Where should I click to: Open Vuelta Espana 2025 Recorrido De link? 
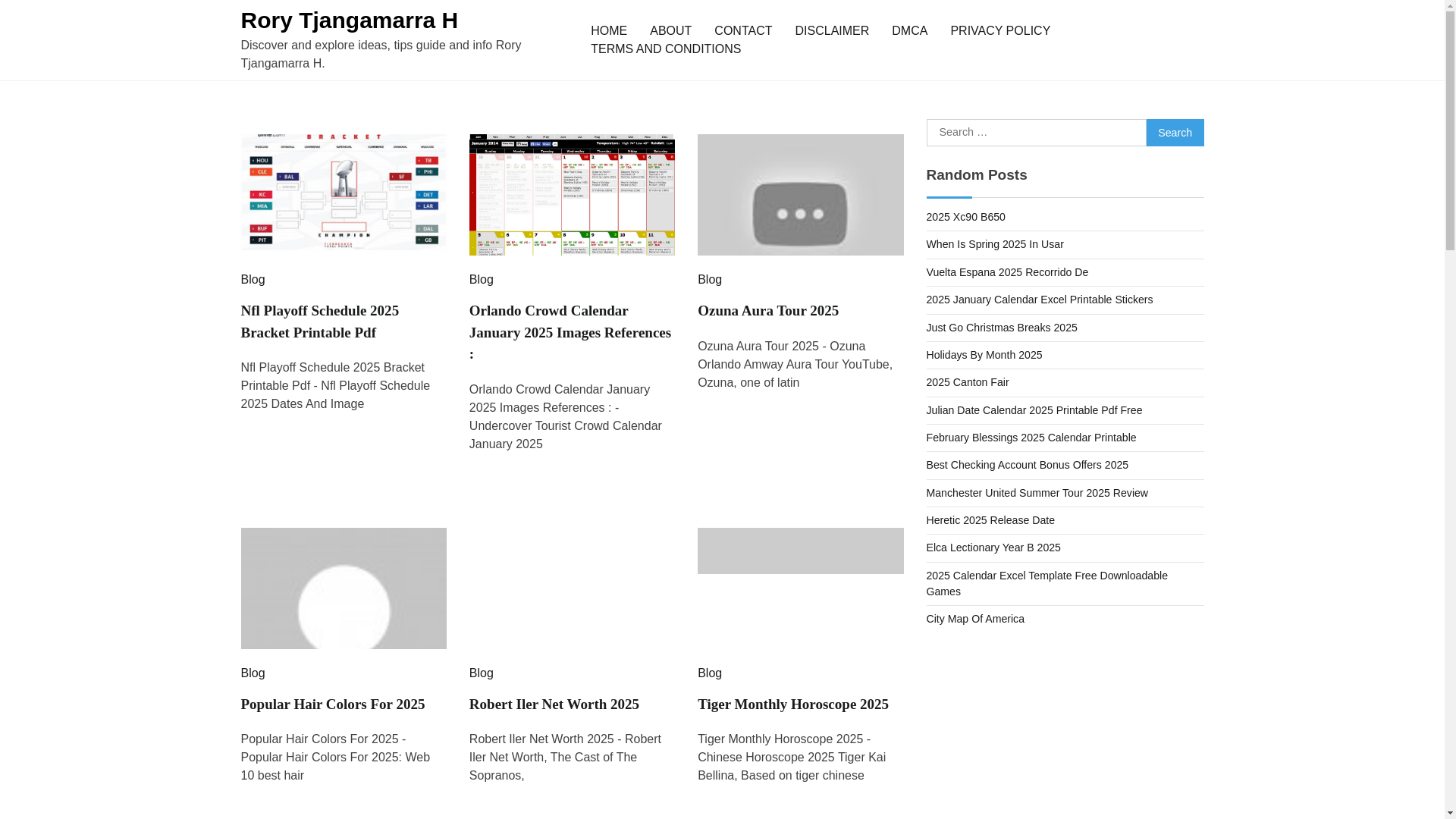pos(1007,272)
